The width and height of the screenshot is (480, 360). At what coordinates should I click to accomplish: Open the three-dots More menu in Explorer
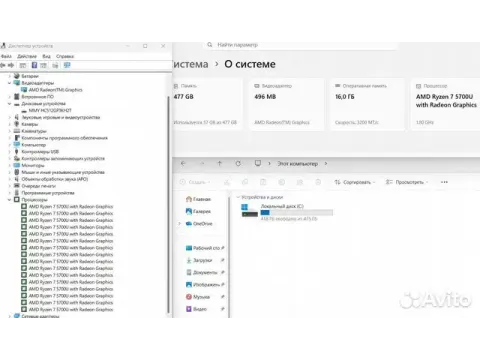[x=444, y=182]
